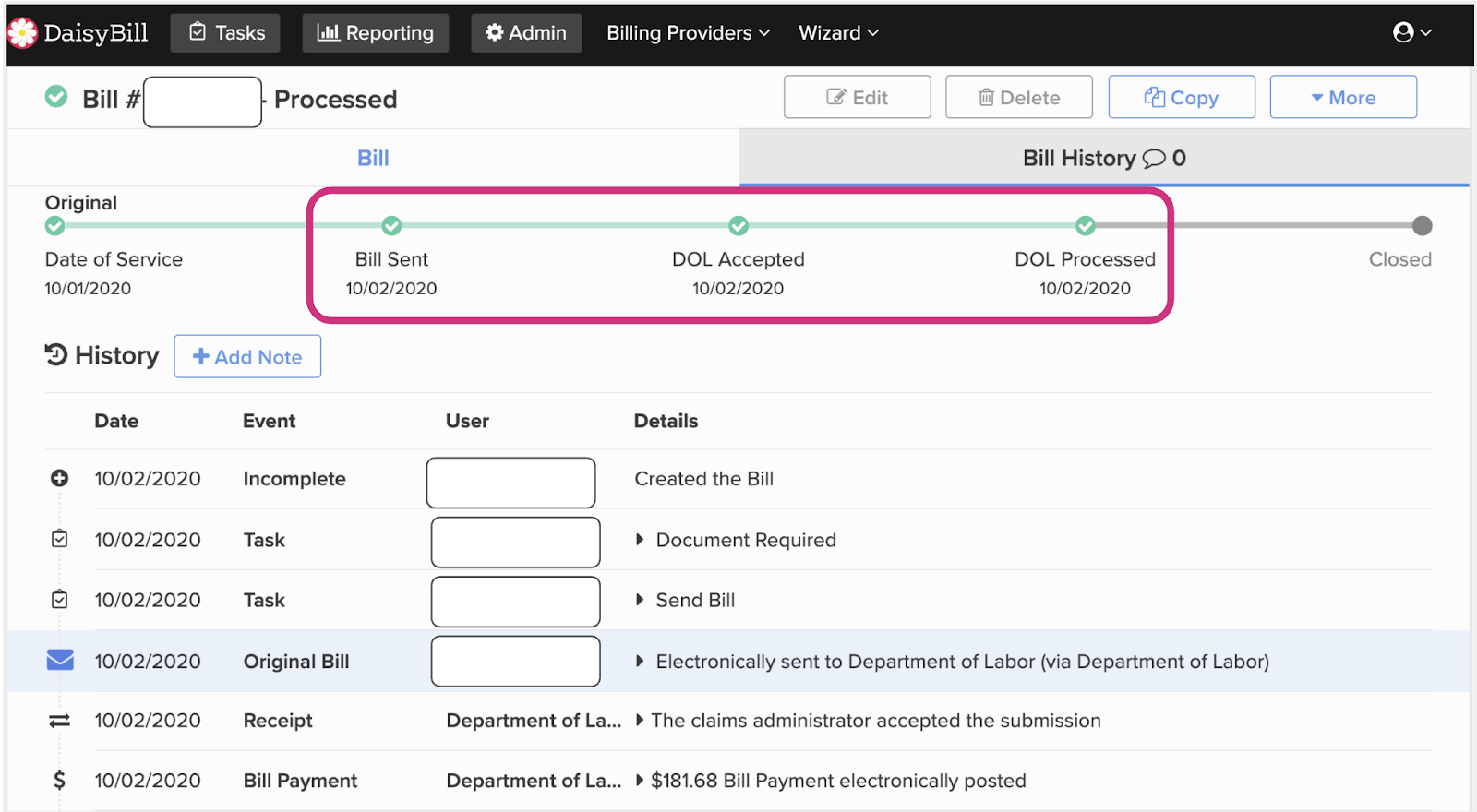Expand the Electronically sent to Department details
The width and height of the screenshot is (1477, 812).
coord(640,661)
